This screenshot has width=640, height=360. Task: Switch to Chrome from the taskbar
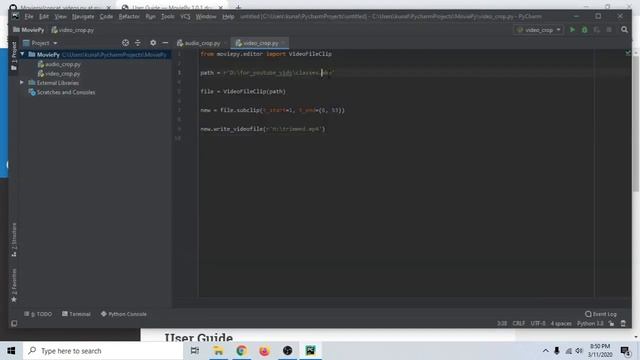pos(241,351)
